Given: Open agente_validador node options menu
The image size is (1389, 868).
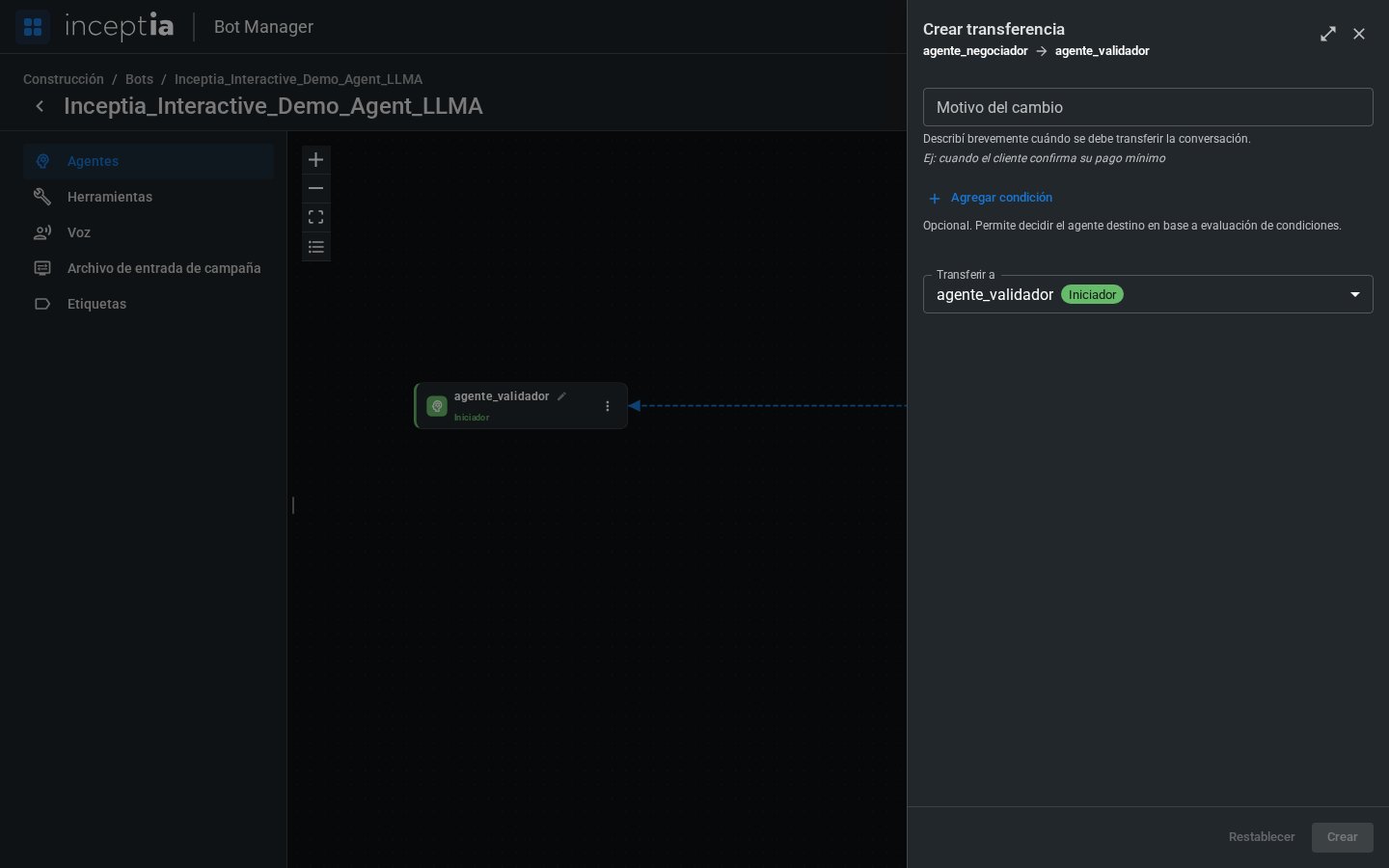Looking at the screenshot, I should pos(608,406).
